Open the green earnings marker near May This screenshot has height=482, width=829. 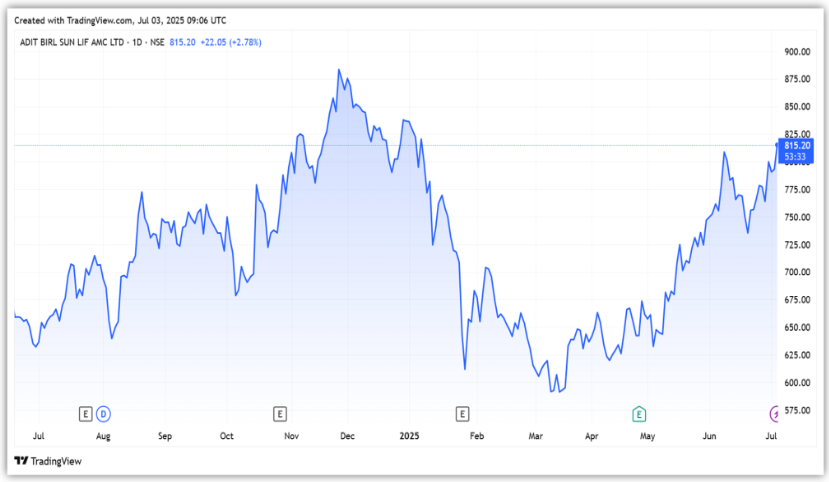(x=639, y=413)
